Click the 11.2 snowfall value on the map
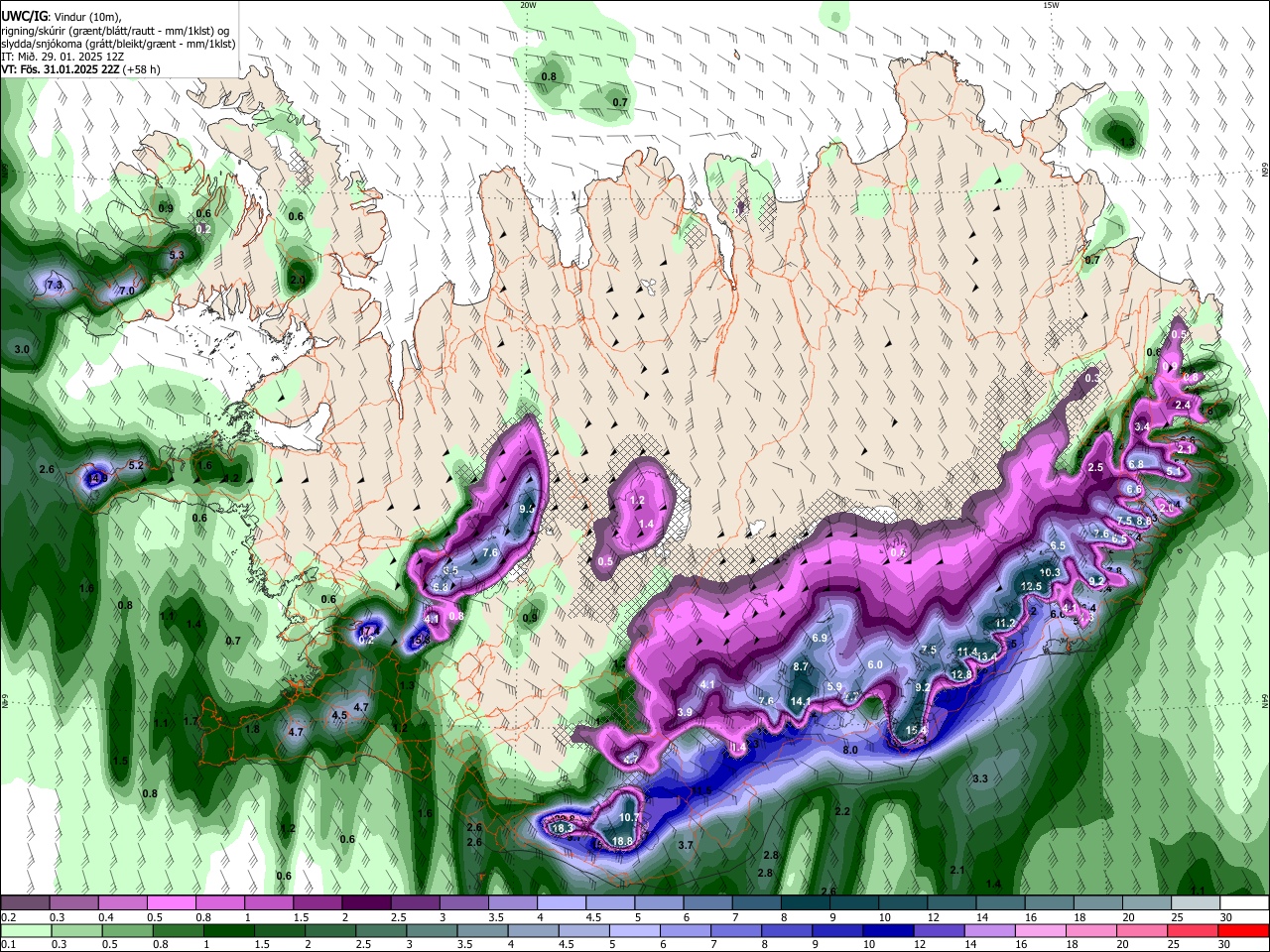Viewport: 1270px width, 952px height. coord(1006,623)
